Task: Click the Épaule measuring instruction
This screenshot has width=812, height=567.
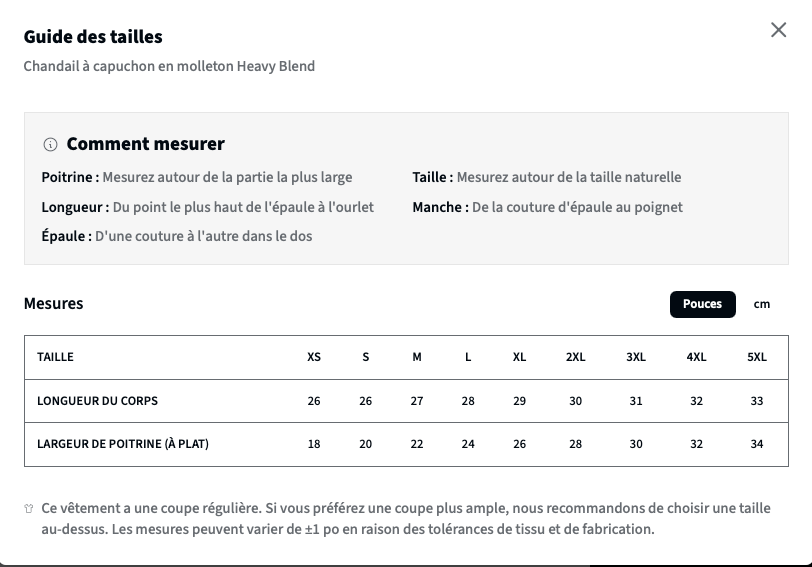Action: click(x=177, y=236)
